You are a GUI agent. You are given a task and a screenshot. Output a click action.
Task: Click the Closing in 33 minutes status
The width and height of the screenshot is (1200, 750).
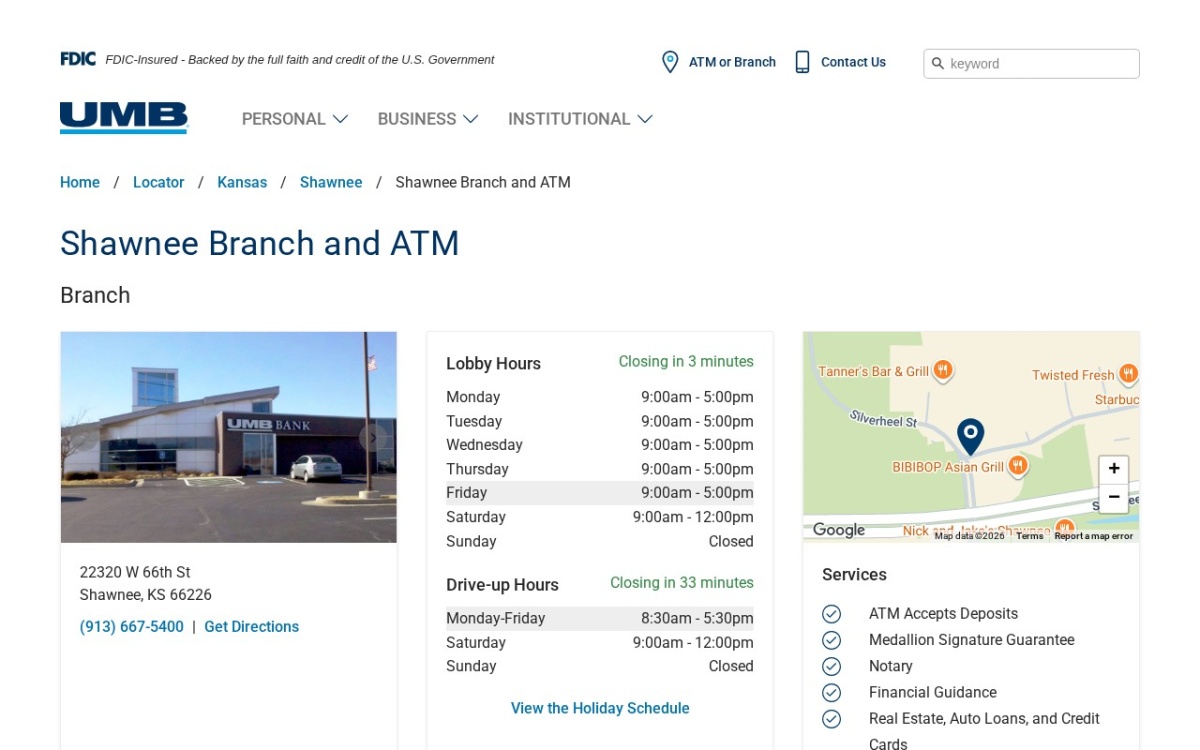pyautogui.click(x=682, y=583)
